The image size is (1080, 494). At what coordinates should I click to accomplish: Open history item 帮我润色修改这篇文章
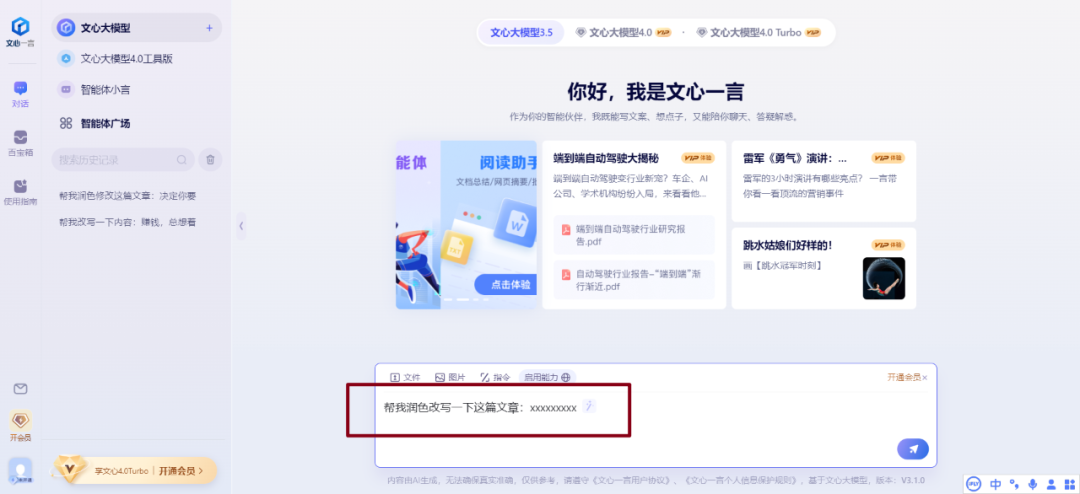[x=128, y=196]
